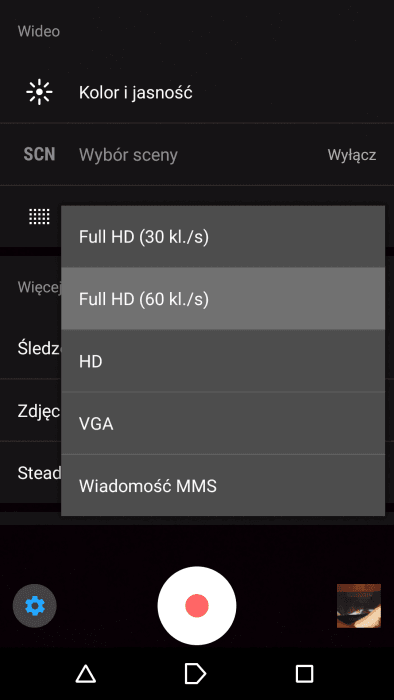The height and width of the screenshot is (700, 394).
Task: Open camera settings gear icon
Action: tap(35, 606)
